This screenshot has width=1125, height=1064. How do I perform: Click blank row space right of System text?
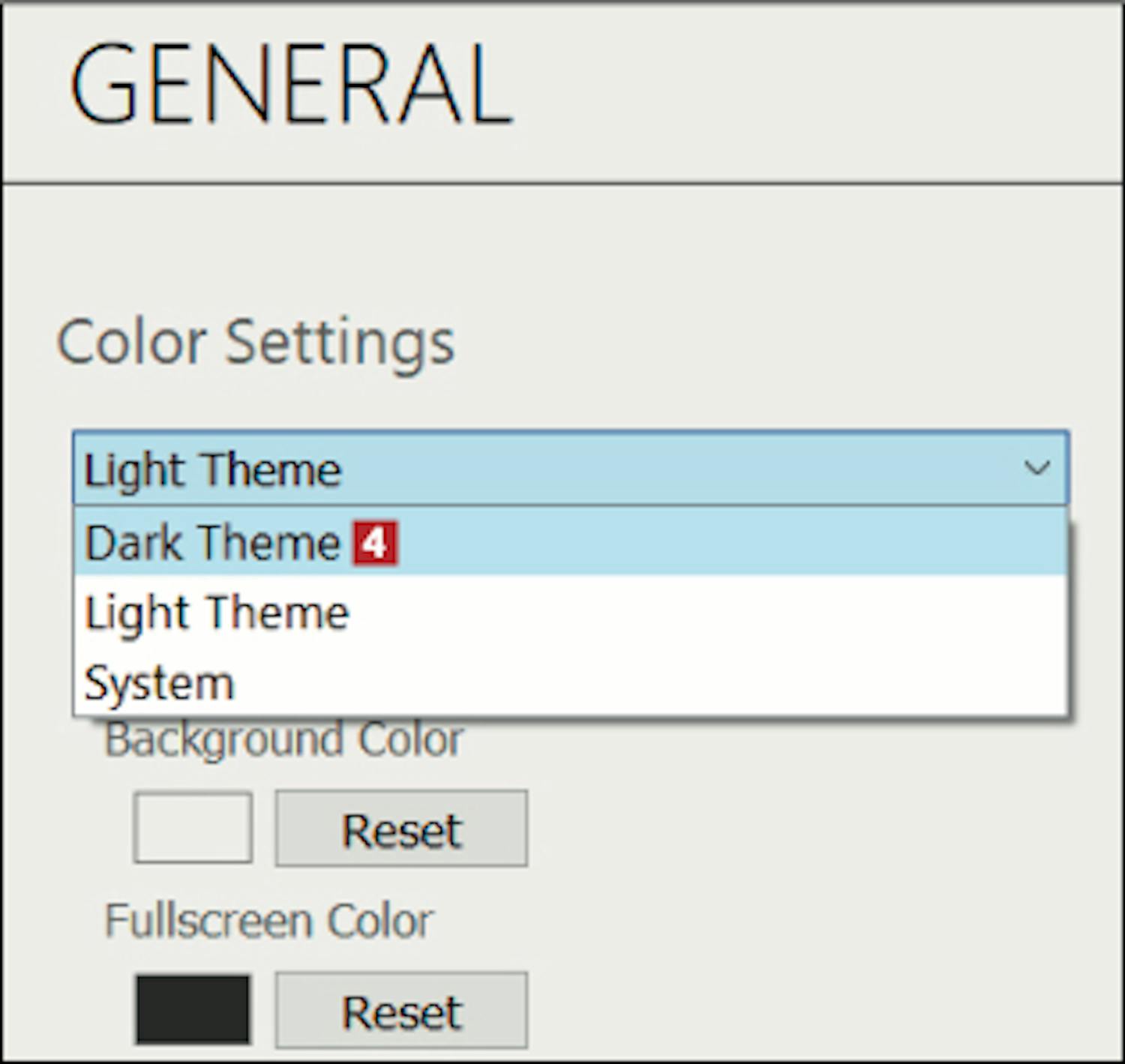(x=637, y=683)
